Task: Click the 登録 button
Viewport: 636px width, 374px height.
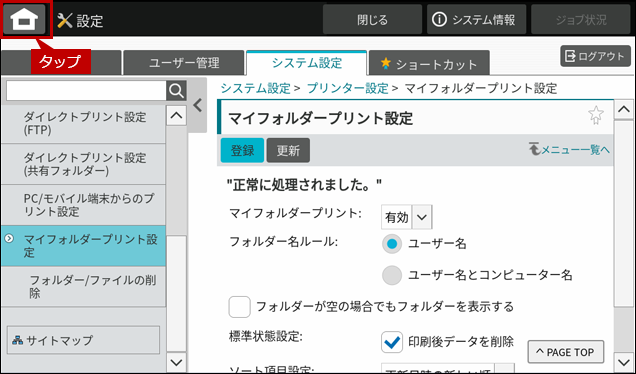Action: pos(242,150)
